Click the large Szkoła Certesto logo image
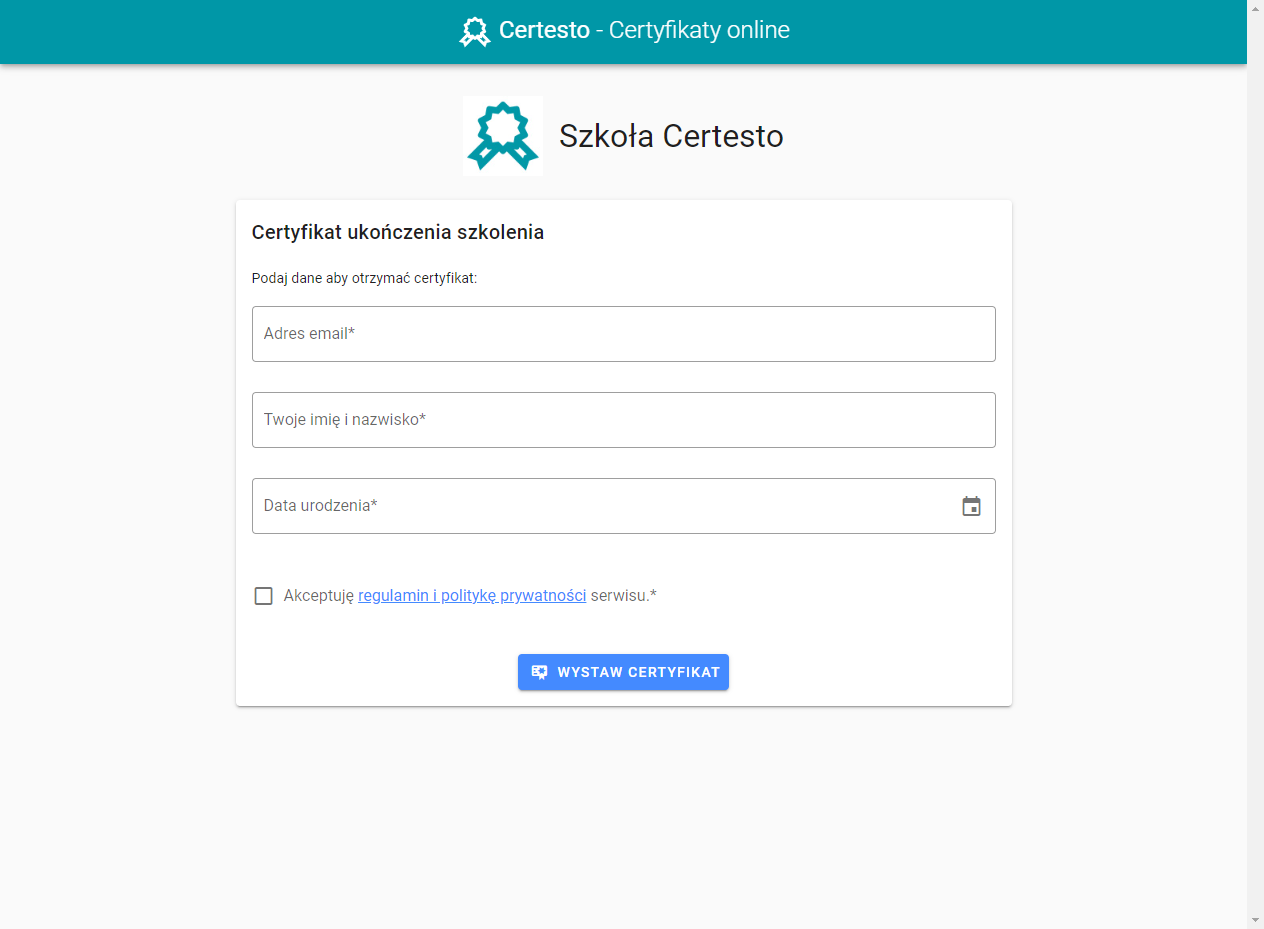 click(503, 136)
